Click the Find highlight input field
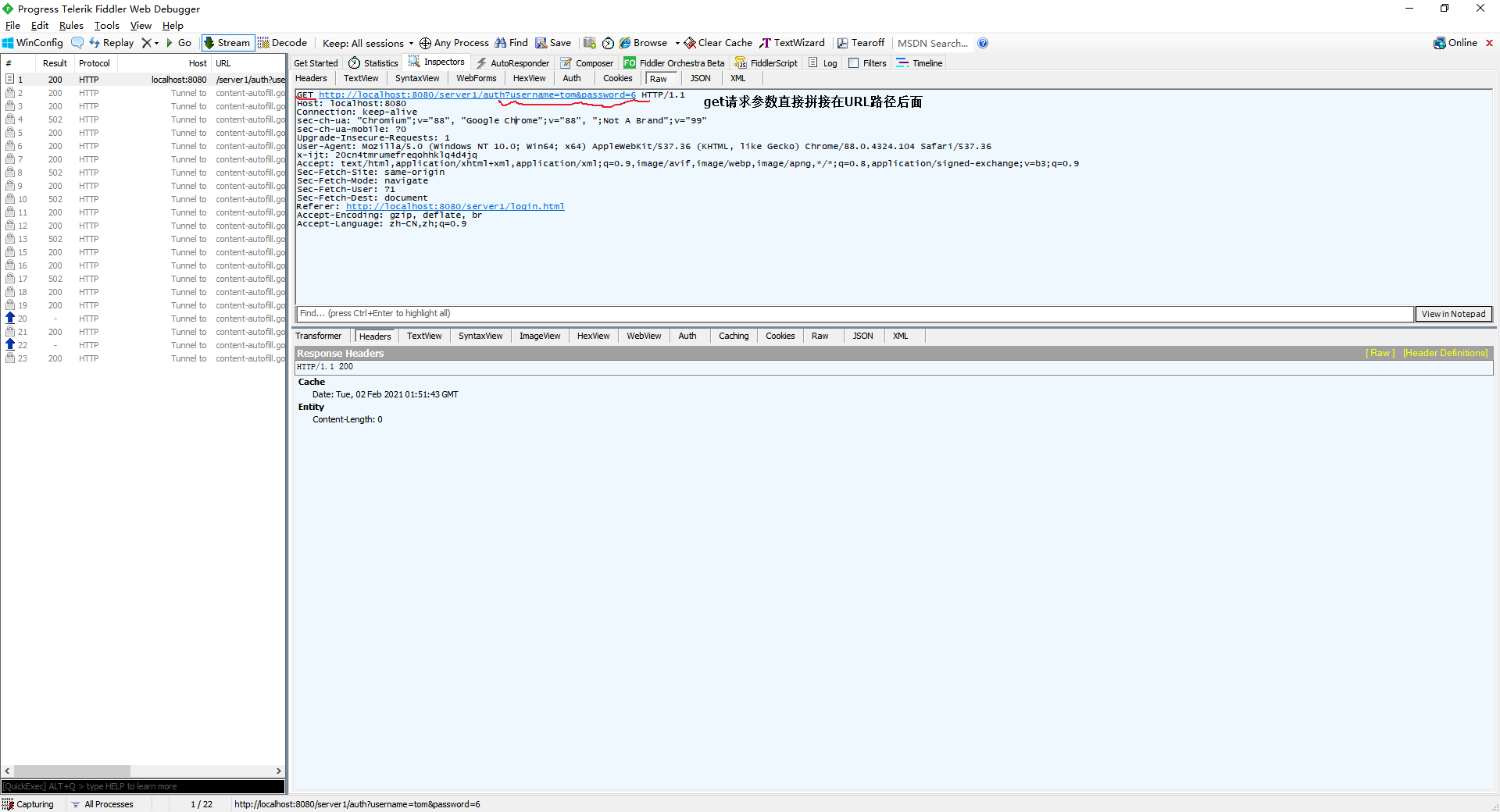This screenshot has width=1500, height=812. tap(855, 314)
